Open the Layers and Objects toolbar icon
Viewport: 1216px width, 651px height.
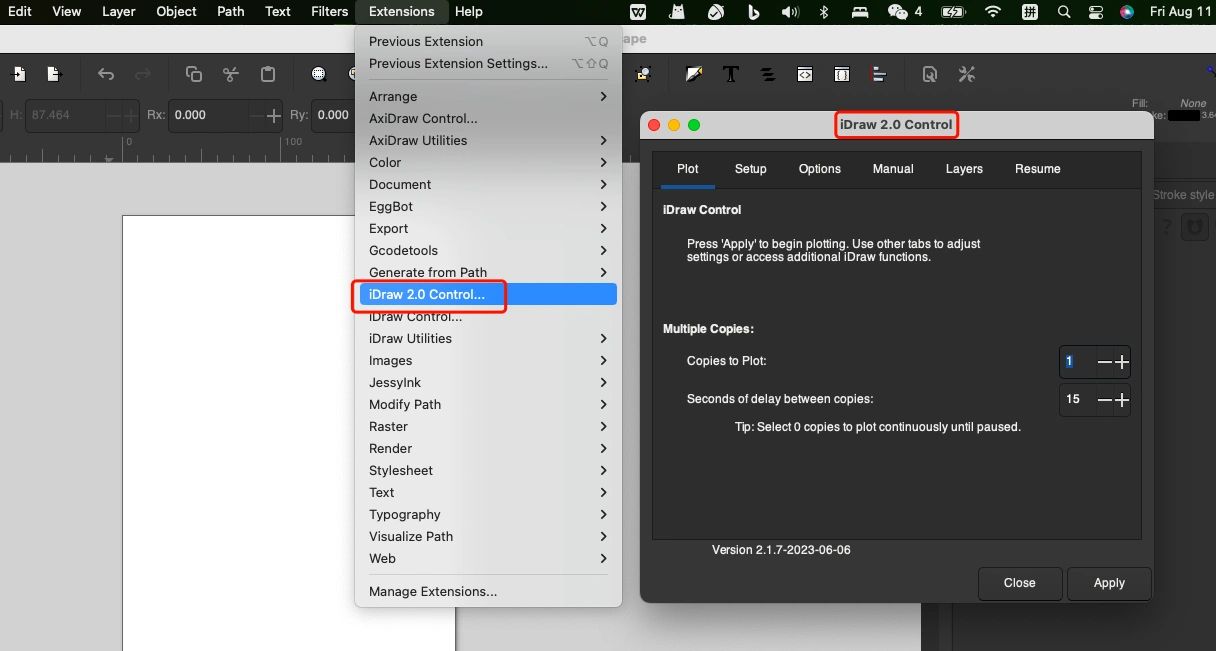click(768, 74)
